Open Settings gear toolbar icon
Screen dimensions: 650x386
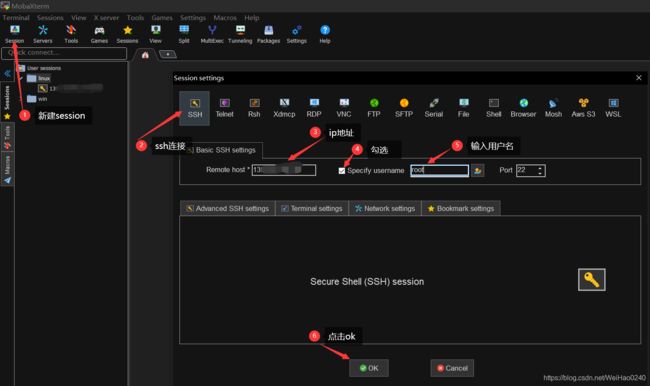[296, 34]
